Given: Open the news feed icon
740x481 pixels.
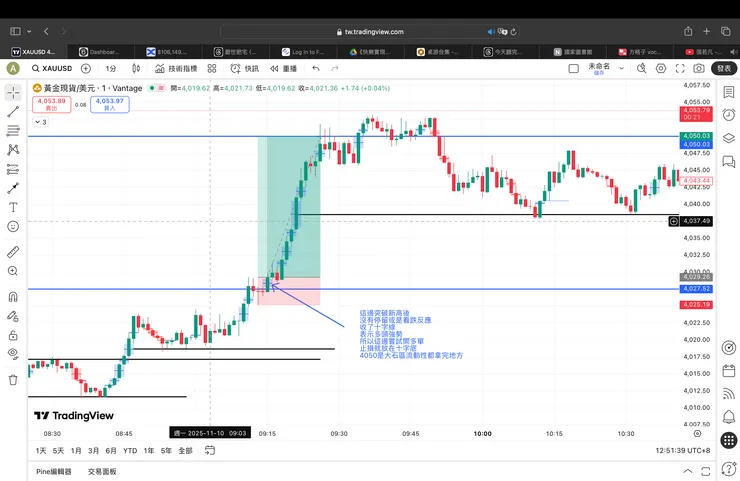Looking at the screenshot, I should click(x=729, y=394).
